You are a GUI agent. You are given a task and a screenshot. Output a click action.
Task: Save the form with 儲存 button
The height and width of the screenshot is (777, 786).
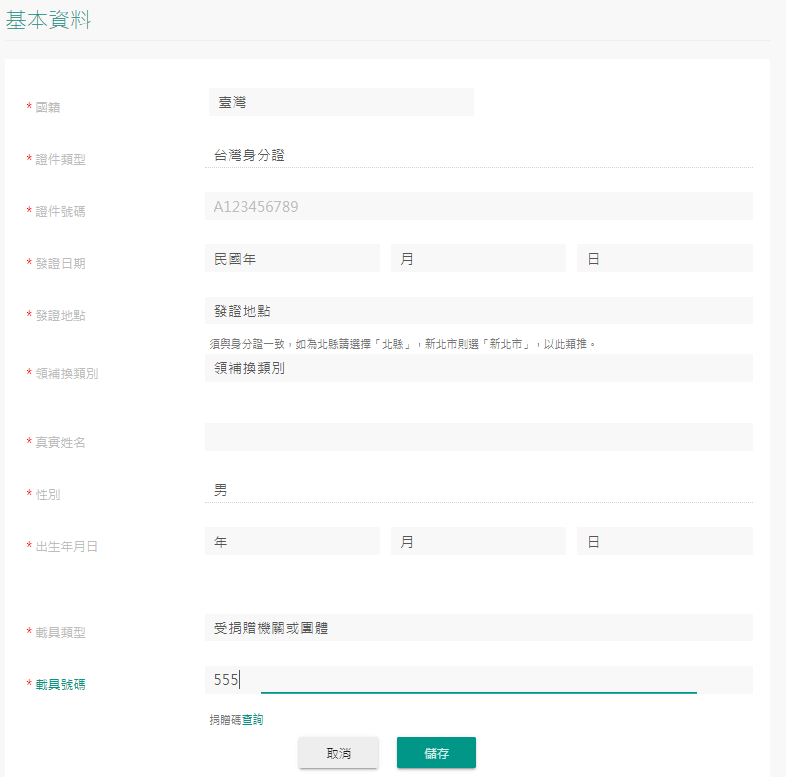point(436,753)
